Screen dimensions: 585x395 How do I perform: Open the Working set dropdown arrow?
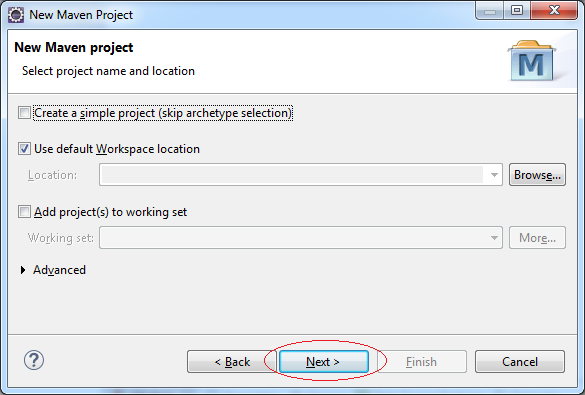coord(494,238)
